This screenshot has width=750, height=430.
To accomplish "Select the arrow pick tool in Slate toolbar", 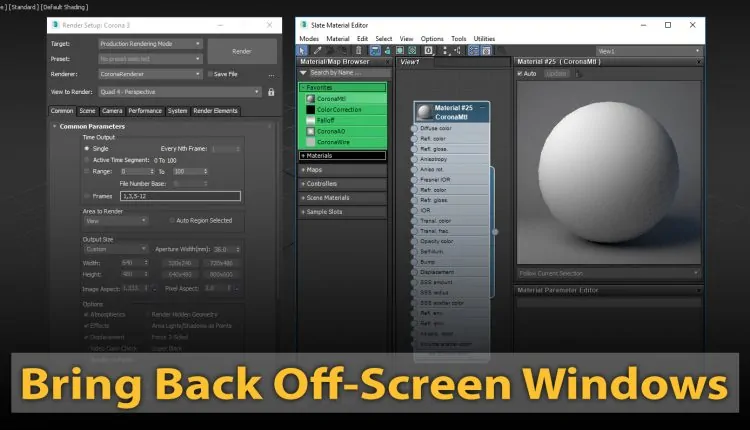I will tap(304, 49).
